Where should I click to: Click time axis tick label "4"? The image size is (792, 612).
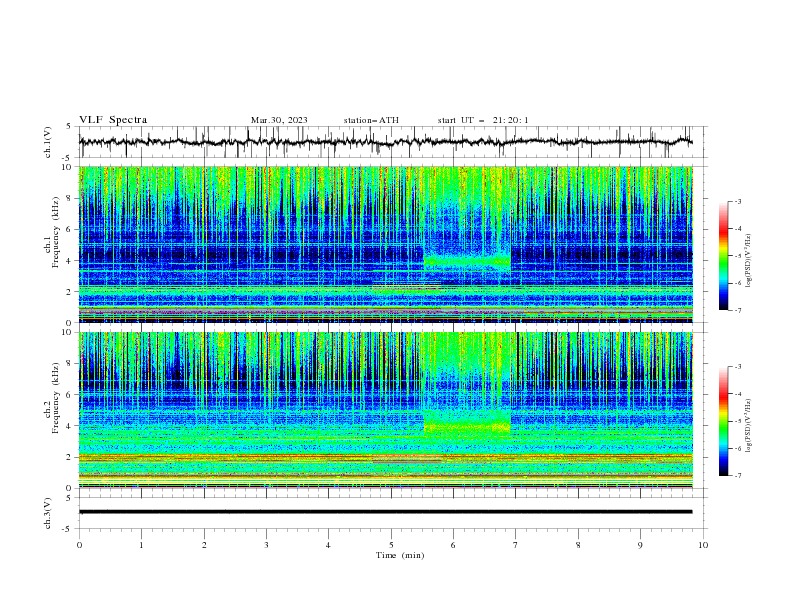tap(328, 545)
